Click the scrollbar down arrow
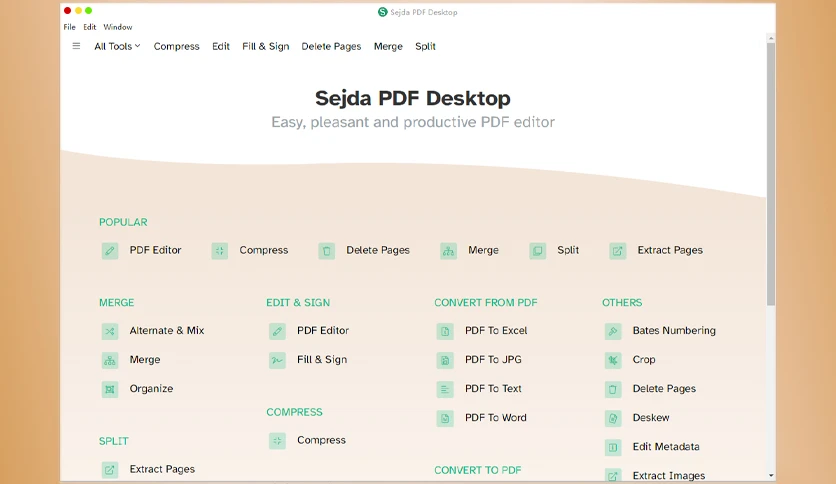This screenshot has width=836, height=484. click(x=771, y=475)
